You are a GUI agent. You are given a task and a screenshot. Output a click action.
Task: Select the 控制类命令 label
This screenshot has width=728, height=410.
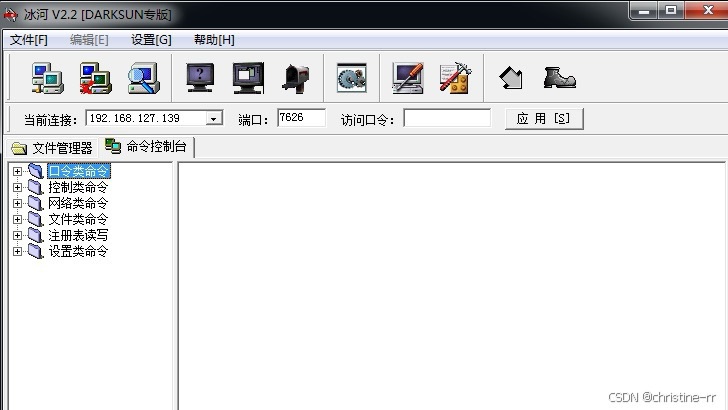(78, 187)
